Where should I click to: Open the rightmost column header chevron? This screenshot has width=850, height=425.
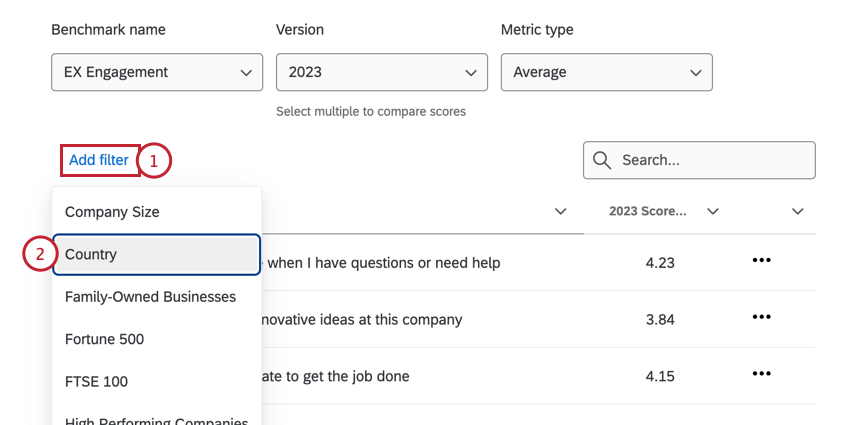(x=797, y=211)
